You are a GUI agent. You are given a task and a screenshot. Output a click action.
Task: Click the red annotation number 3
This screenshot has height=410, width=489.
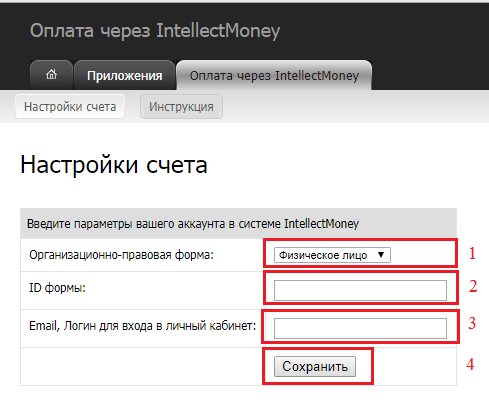pos(472,323)
